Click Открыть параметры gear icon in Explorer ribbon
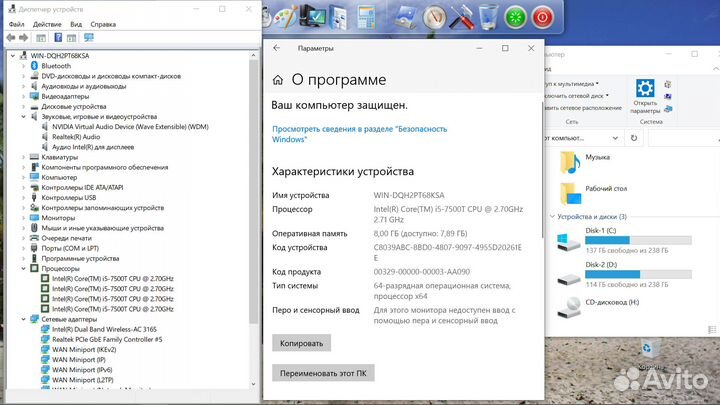Screen dimensions: 720x405 click(x=645, y=96)
